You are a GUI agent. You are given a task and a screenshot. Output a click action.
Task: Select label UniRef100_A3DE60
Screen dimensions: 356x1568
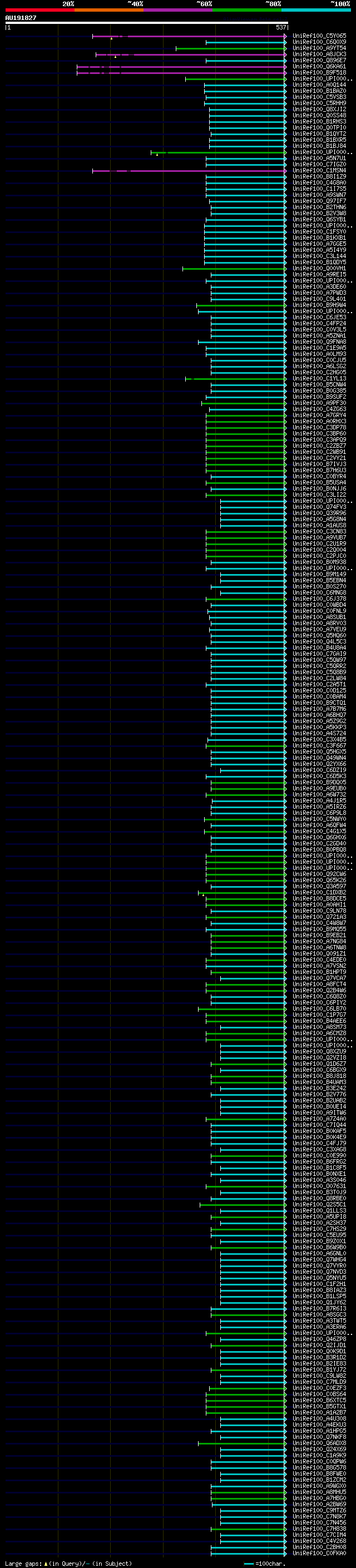319,286
